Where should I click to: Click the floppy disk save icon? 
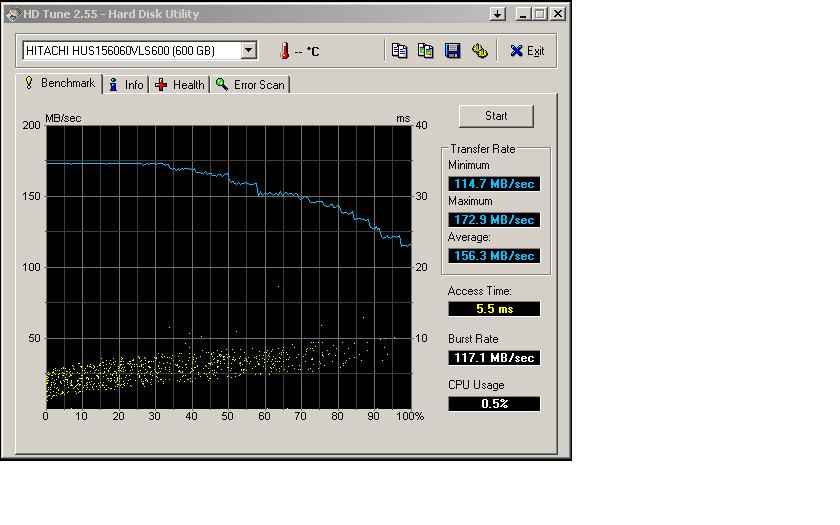click(453, 51)
